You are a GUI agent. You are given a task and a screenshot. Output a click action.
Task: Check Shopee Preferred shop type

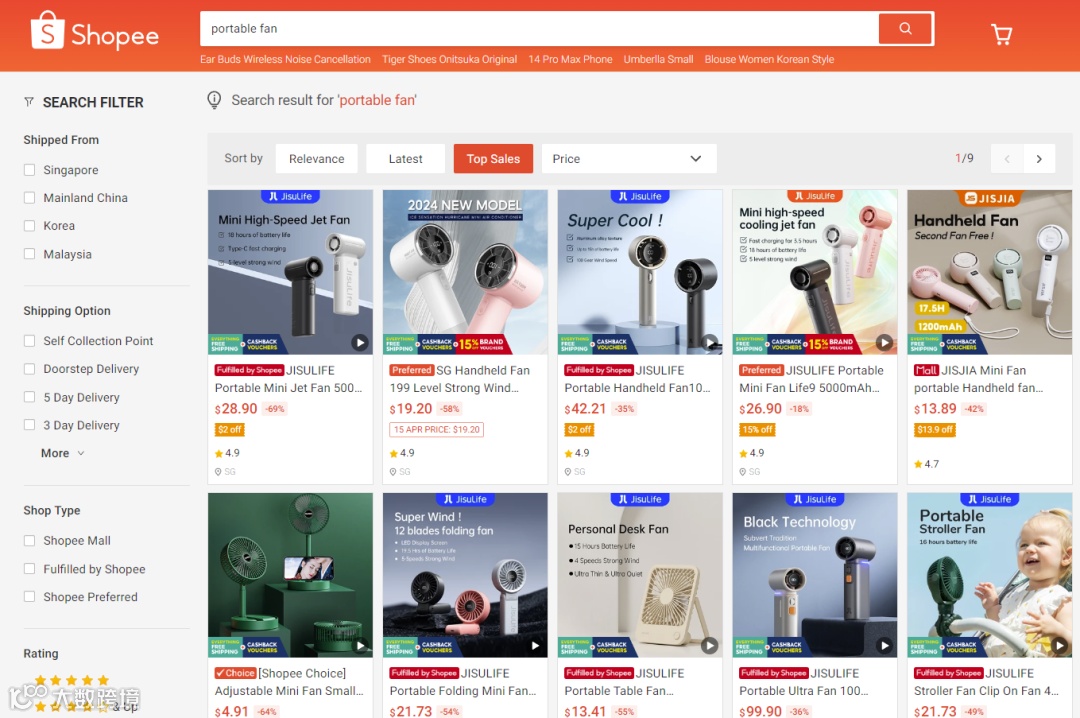click(30, 597)
